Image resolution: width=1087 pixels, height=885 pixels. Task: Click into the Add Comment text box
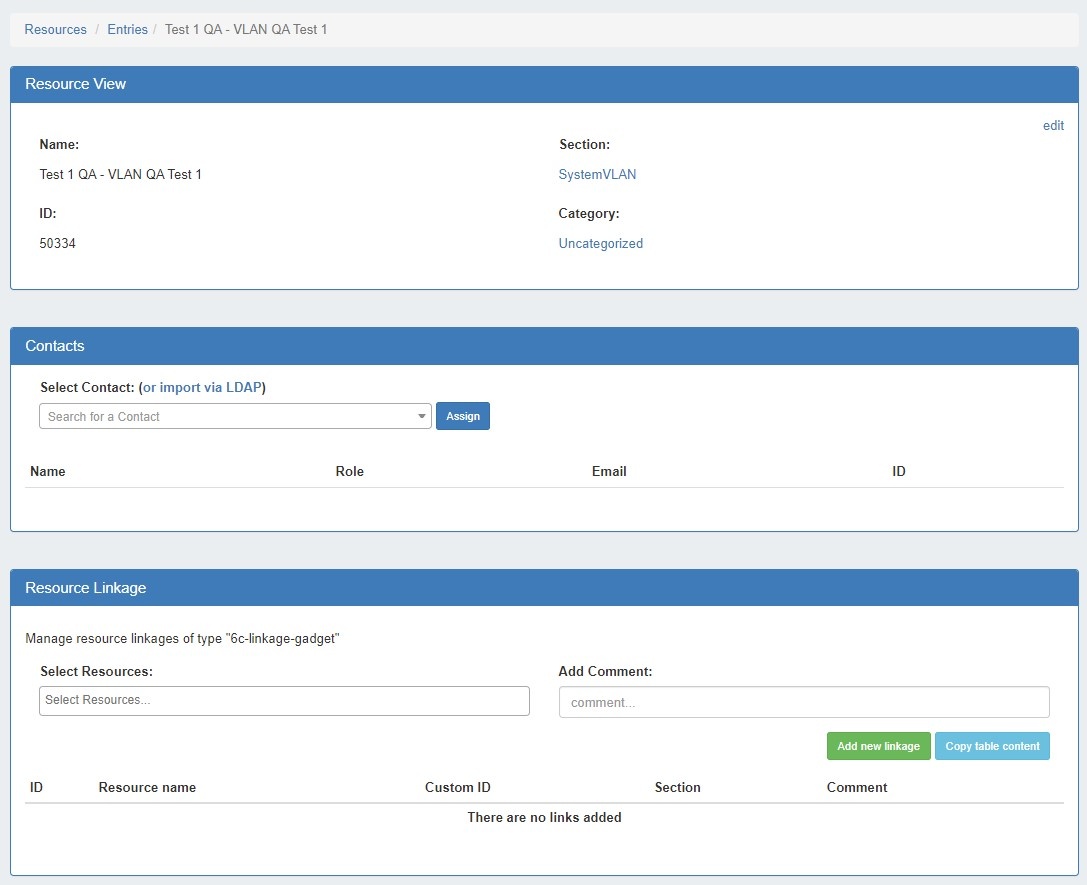click(x=803, y=703)
